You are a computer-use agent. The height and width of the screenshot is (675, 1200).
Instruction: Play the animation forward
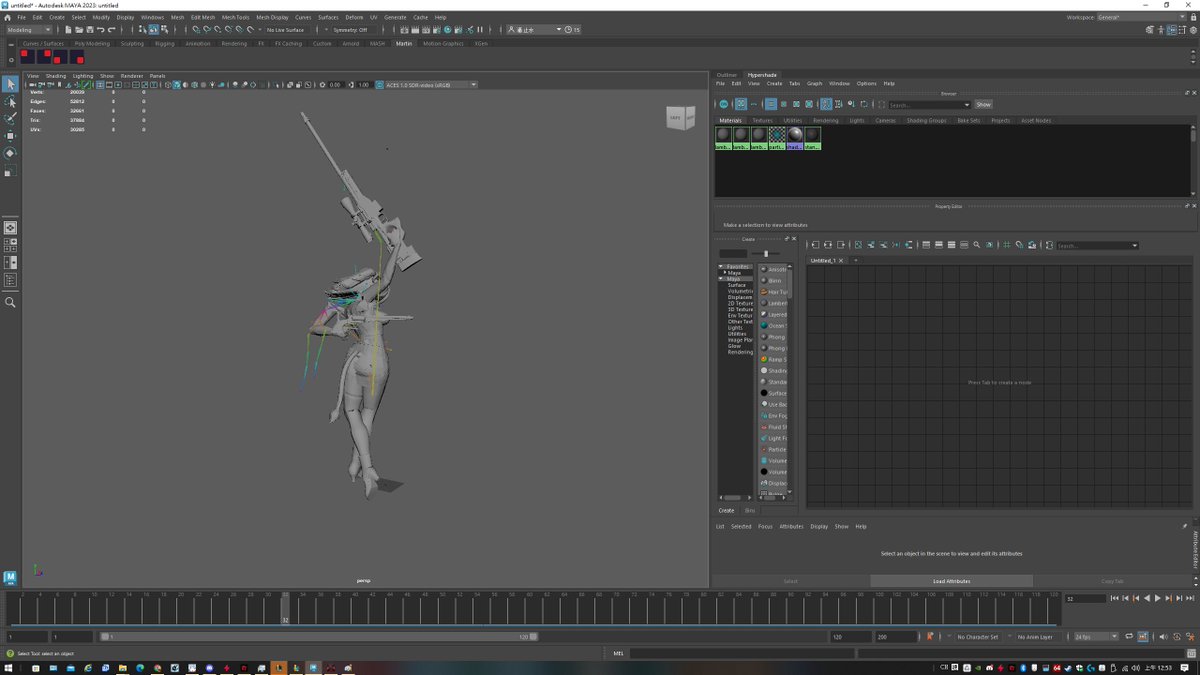(1157, 598)
